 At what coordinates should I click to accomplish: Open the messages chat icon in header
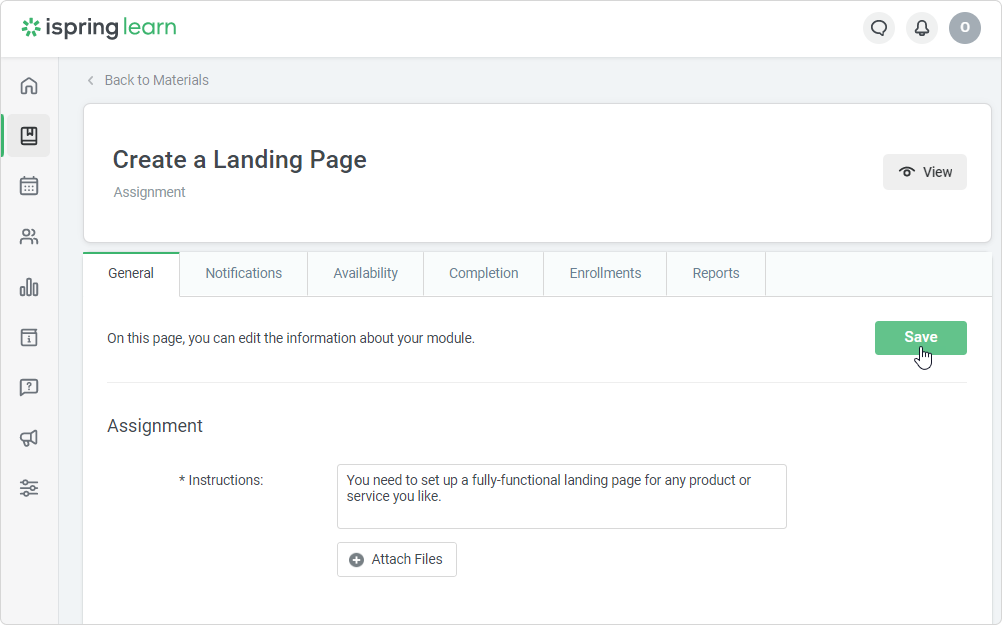pyautogui.click(x=879, y=28)
